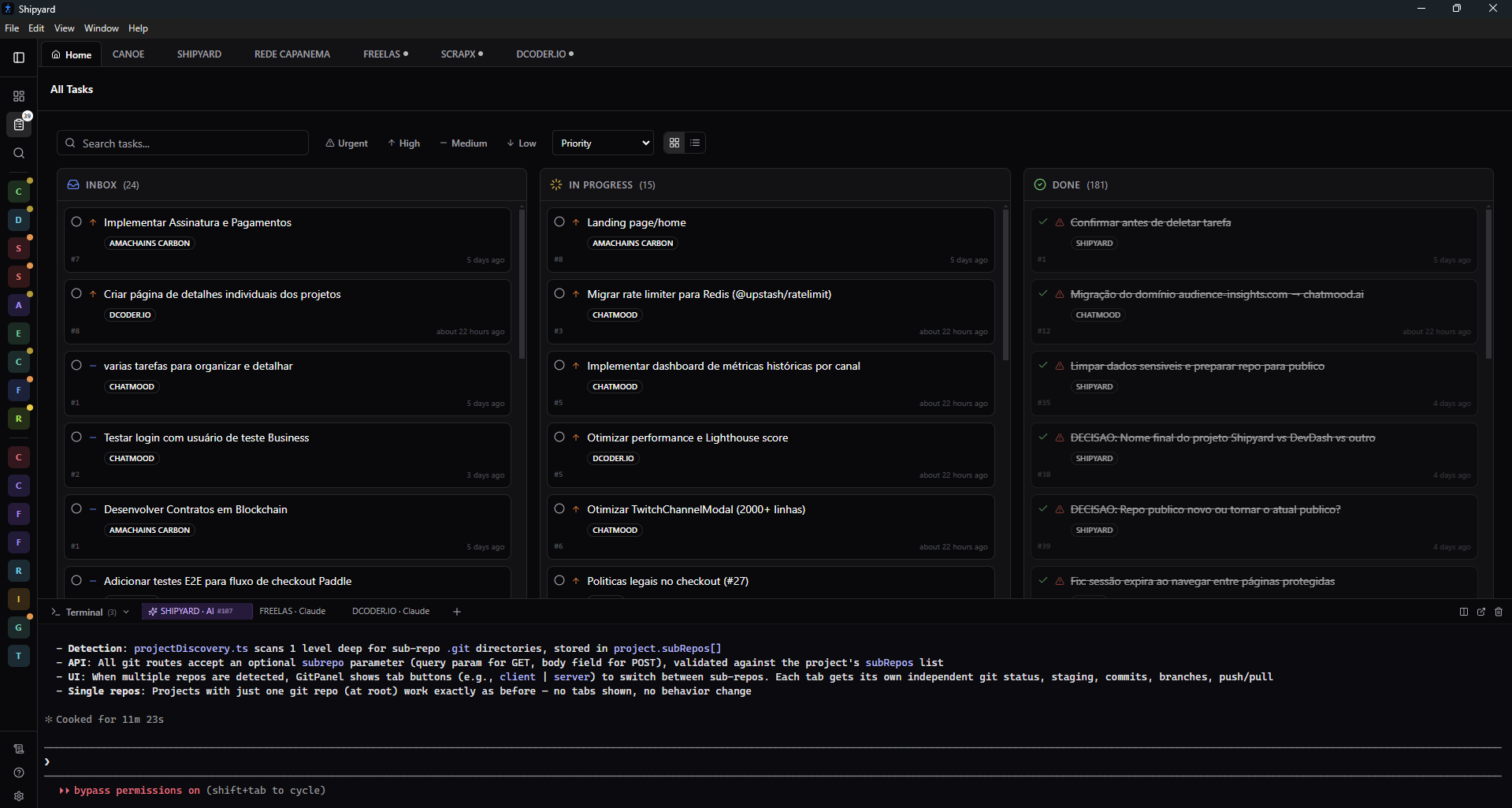The width and height of the screenshot is (1512, 808).
Task: Expand the Terminal dropdown chevron
Action: pos(126,612)
